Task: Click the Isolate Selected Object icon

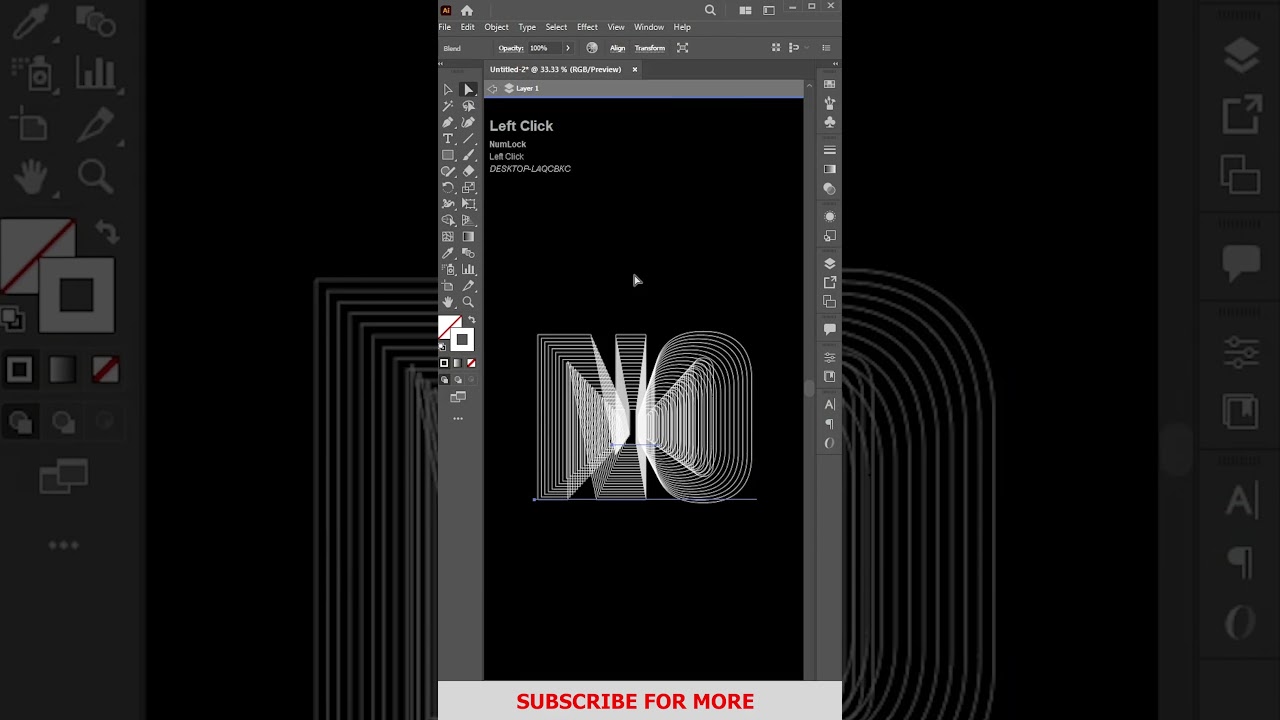Action: (683, 48)
